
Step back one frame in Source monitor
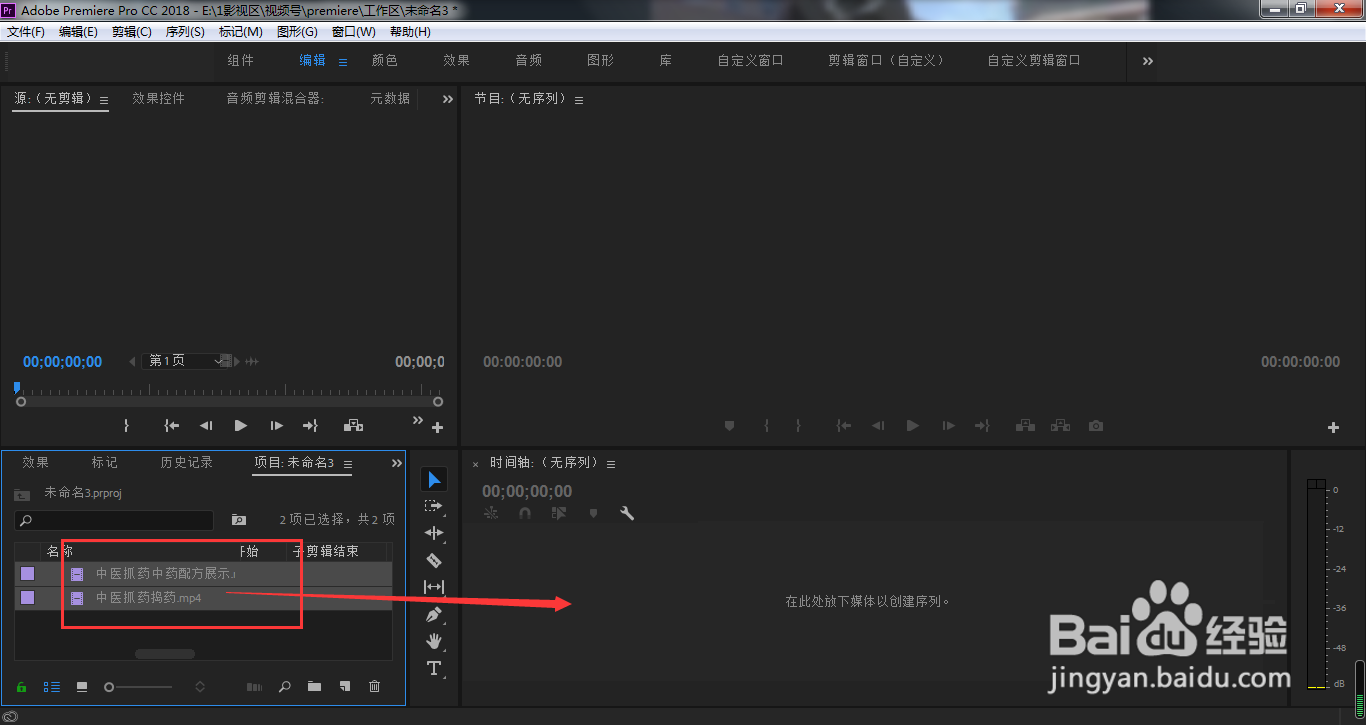(206, 425)
